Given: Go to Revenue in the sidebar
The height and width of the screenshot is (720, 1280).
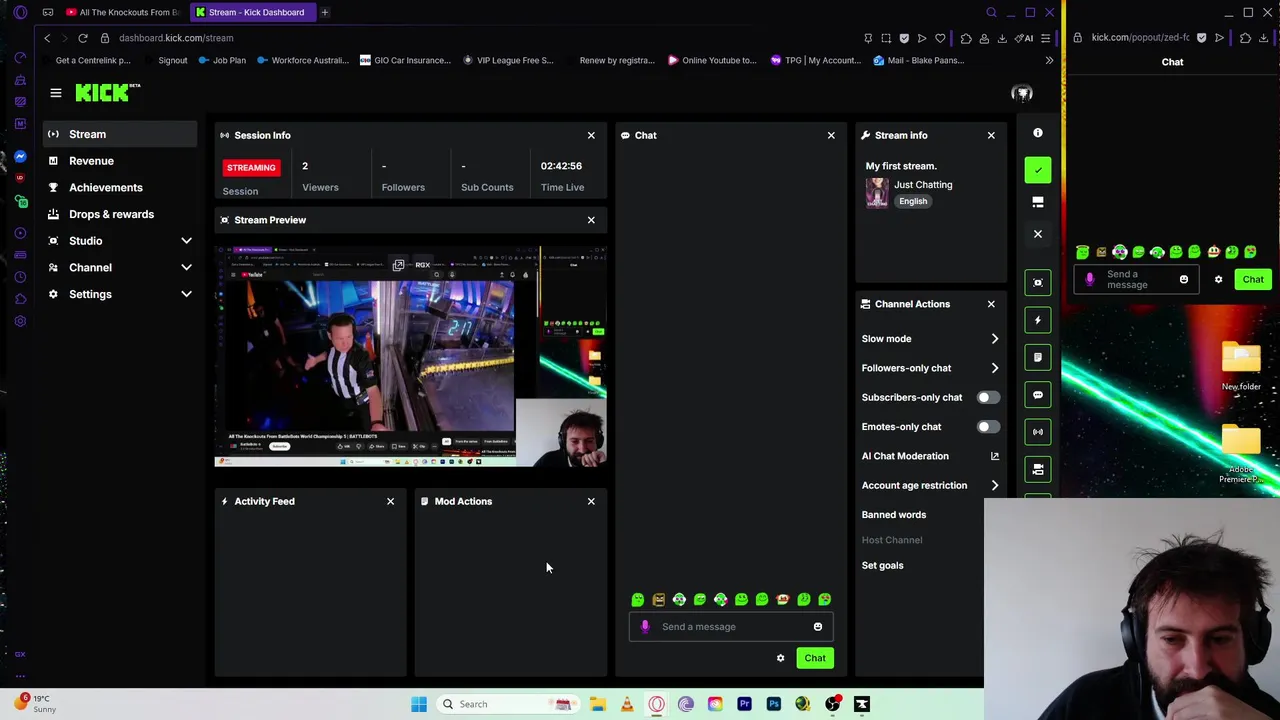Looking at the screenshot, I should pos(120,161).
